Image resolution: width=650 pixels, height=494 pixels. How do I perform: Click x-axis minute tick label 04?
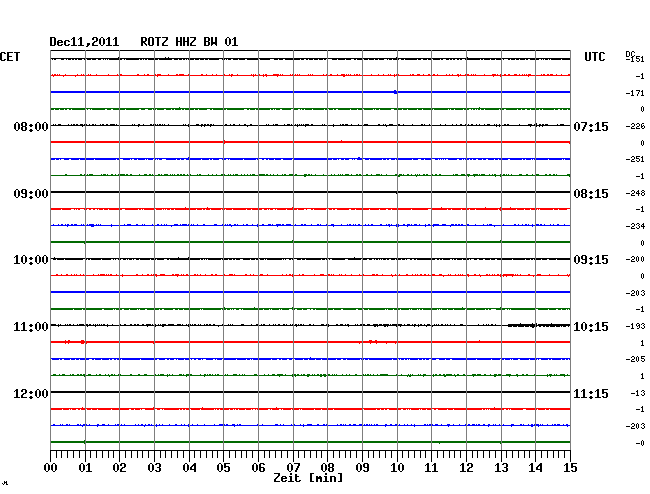(x=189, y=467)
